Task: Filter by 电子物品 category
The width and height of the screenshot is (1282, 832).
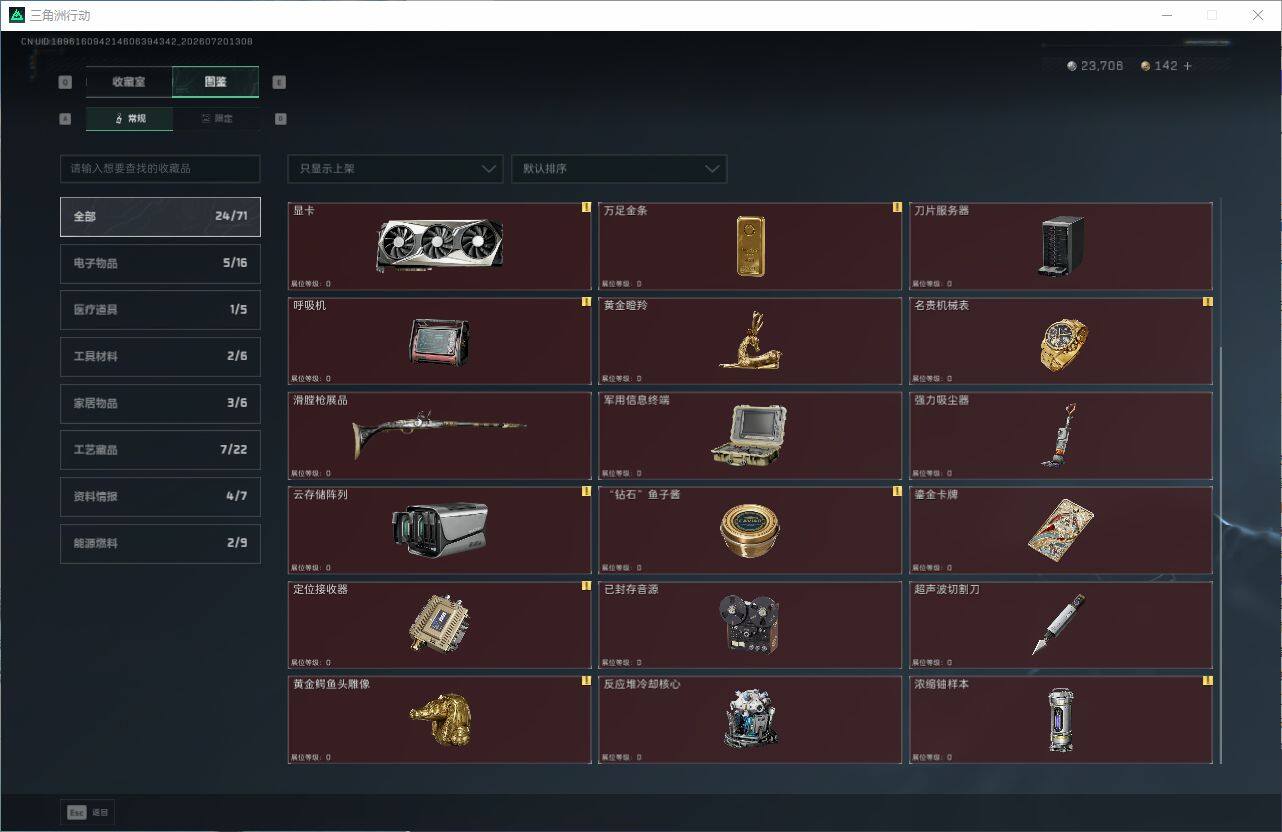Action: pyautogui.click(x=160, y=263)
